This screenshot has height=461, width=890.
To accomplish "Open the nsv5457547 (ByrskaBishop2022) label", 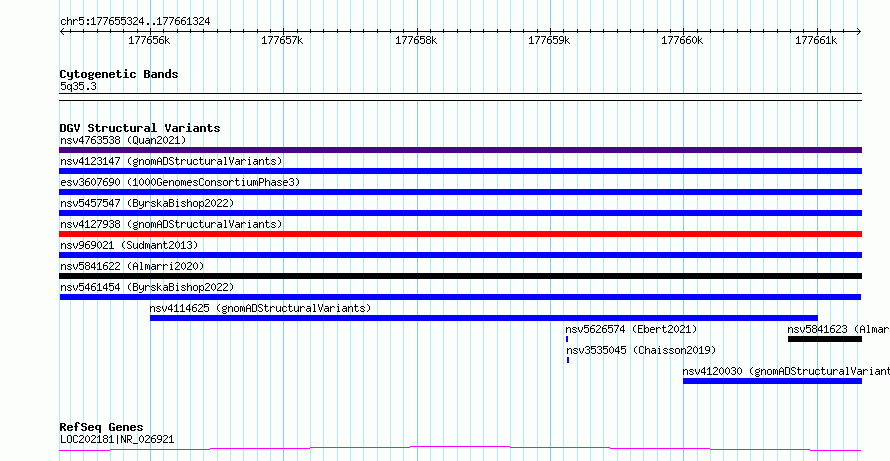I will point(146,203).
